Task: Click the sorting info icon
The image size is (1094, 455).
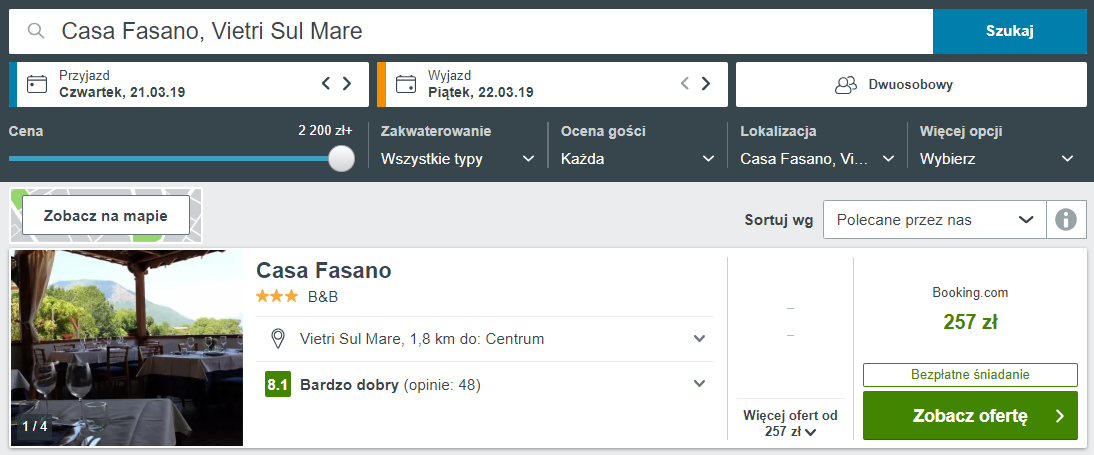Action: [x=1066, y=219]
